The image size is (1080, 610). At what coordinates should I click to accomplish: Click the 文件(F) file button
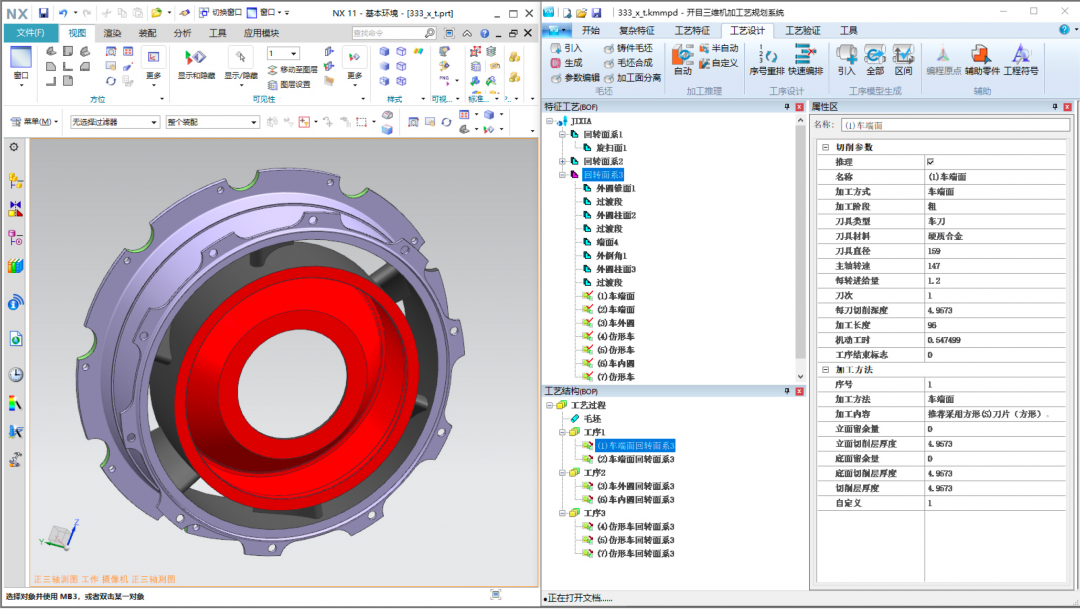30,33
